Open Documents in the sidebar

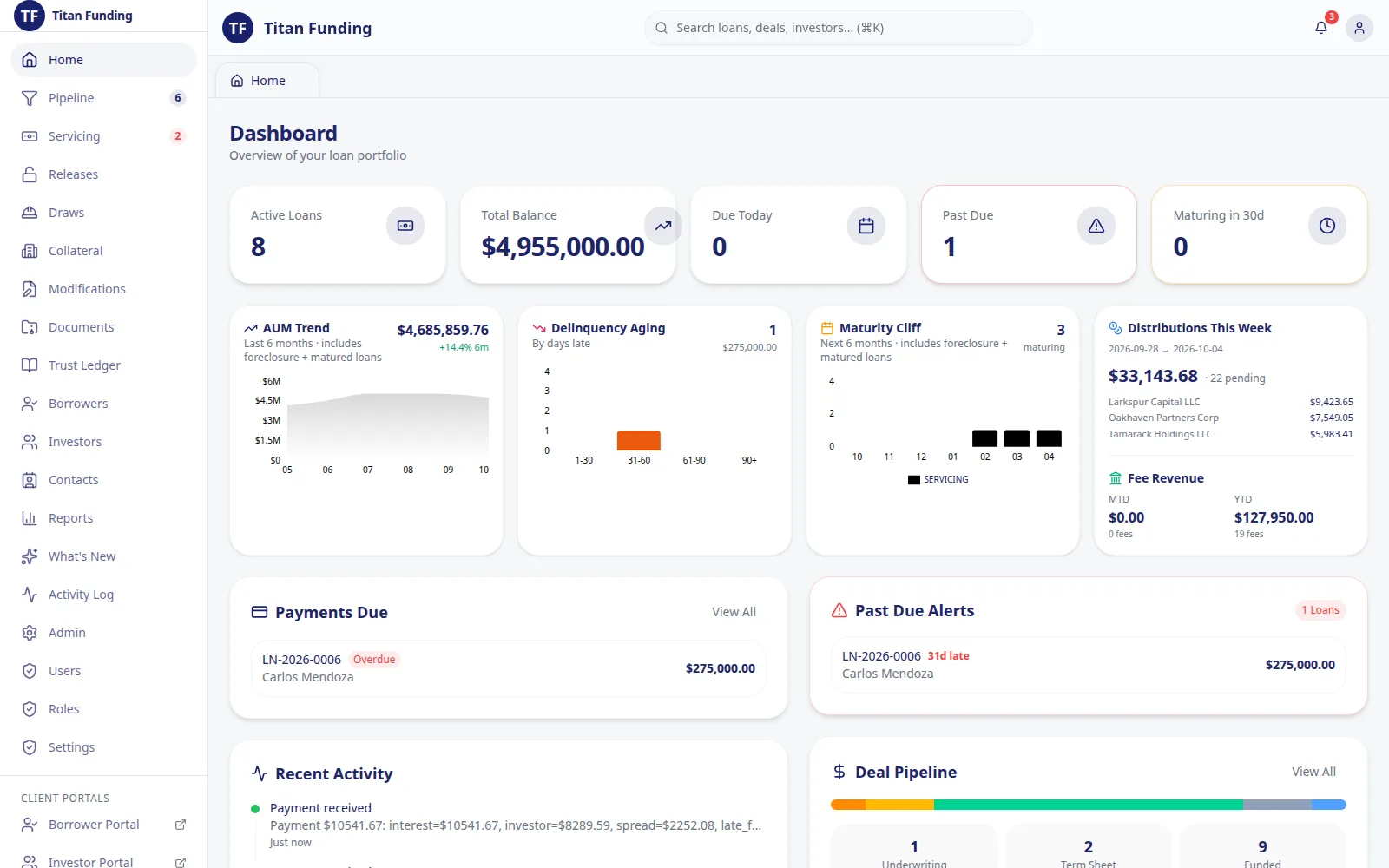pos(103,327)
